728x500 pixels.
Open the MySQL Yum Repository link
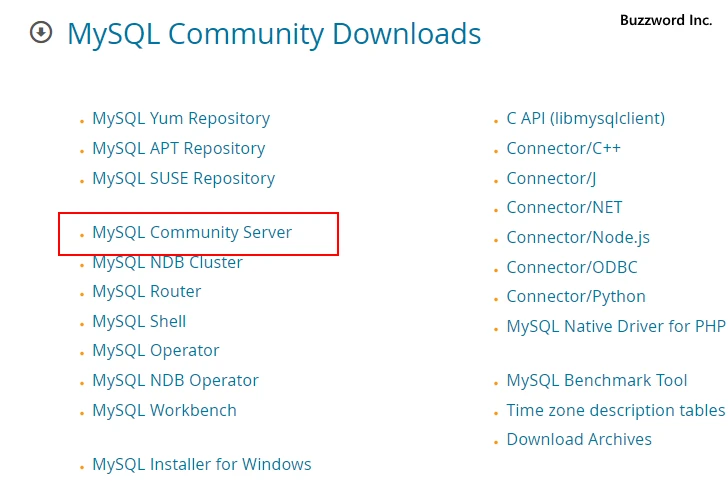(181, 118)
